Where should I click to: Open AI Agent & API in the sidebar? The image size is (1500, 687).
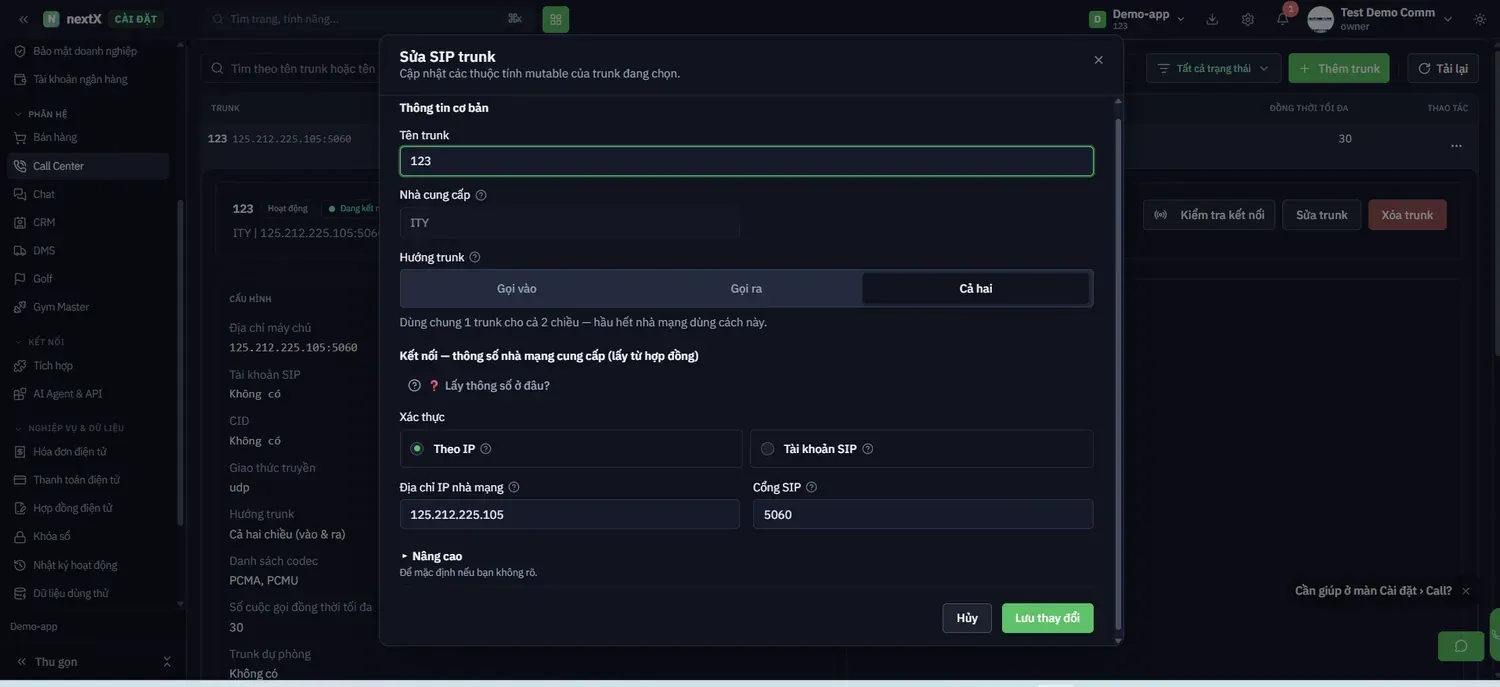pos(88,394)
